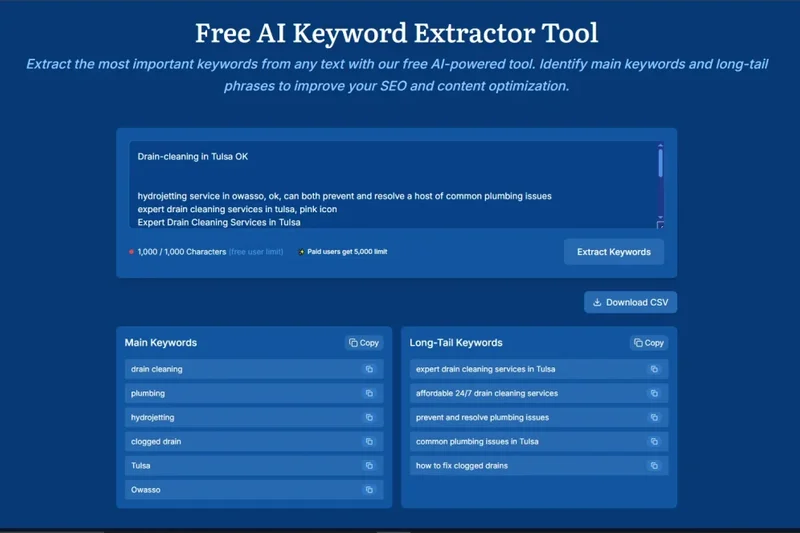This screenshot has height=533, width=800.
Task: Copy the 'drain cleaning' keyword icon
Action: pos(369,369)
